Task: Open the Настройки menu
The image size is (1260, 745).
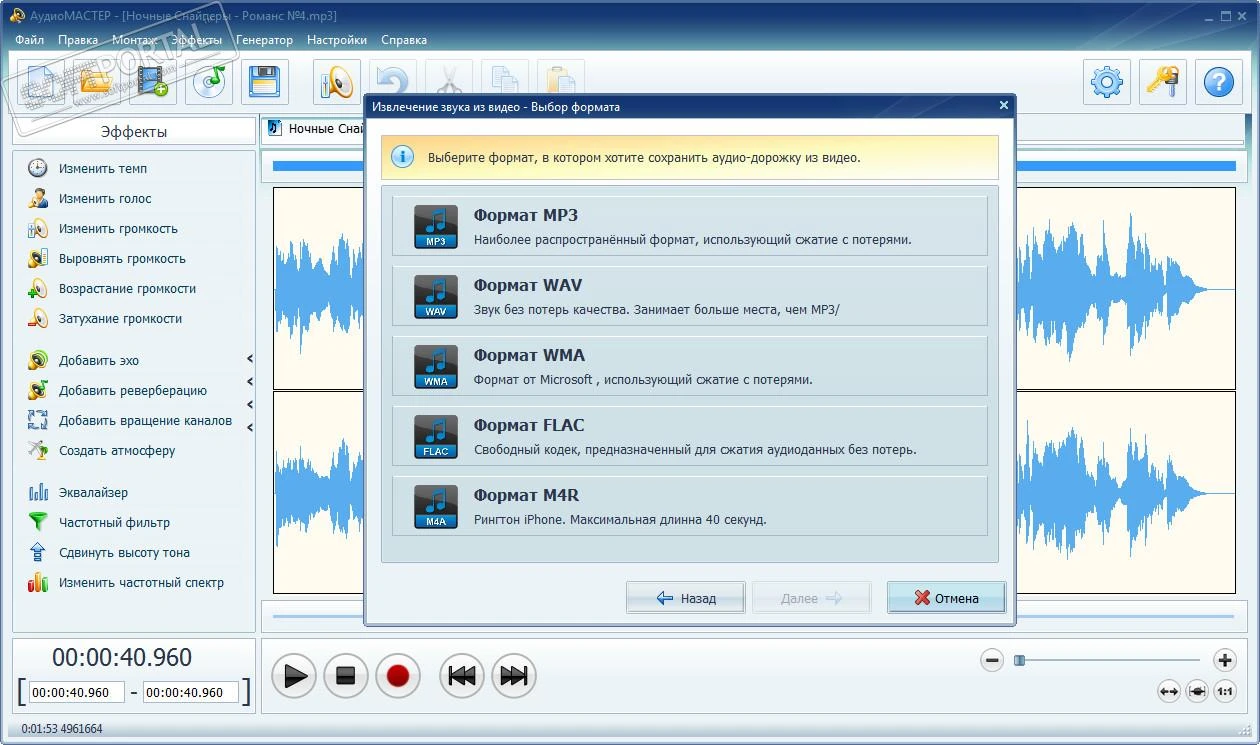Action: click(x=337, y=40)
